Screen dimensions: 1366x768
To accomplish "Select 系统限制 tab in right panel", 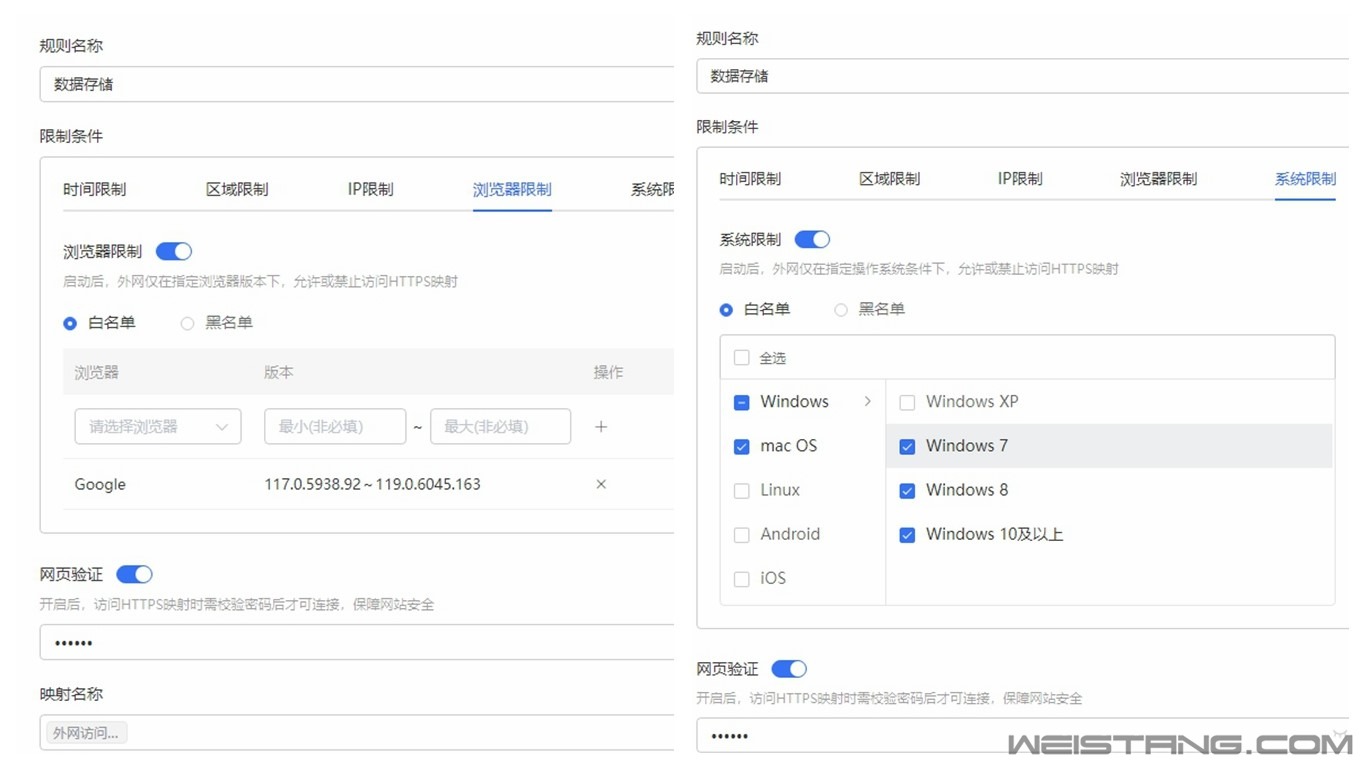I will [x=1305, y=179].
